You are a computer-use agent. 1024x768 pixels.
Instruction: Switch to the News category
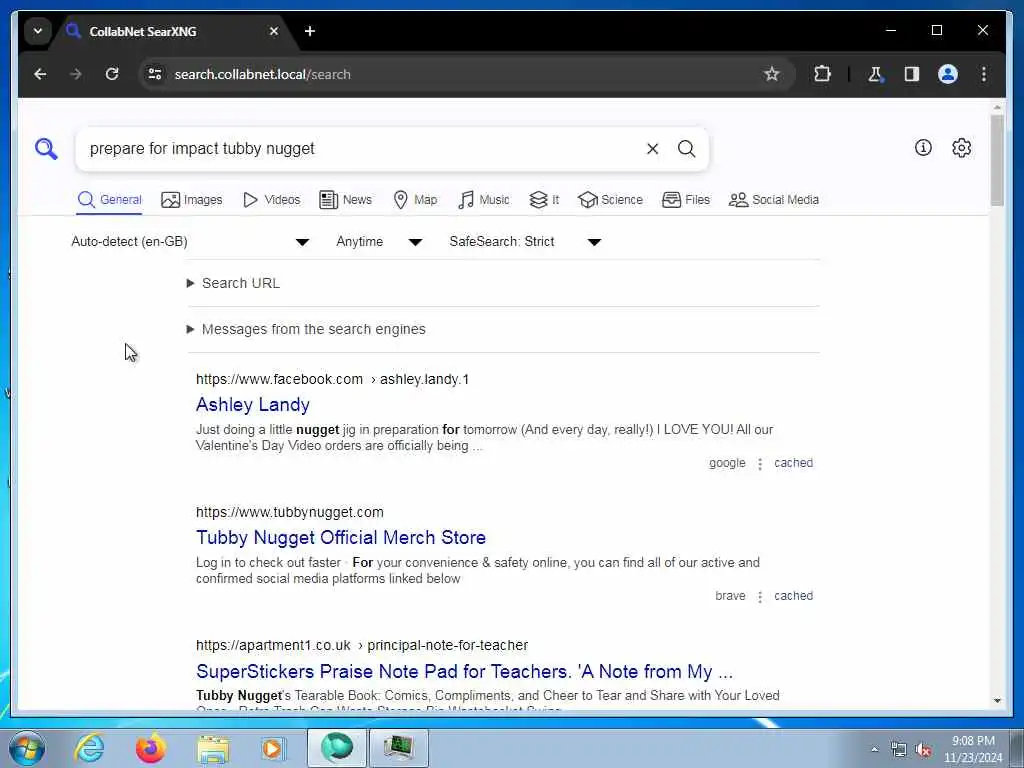[x=345, y=200]
